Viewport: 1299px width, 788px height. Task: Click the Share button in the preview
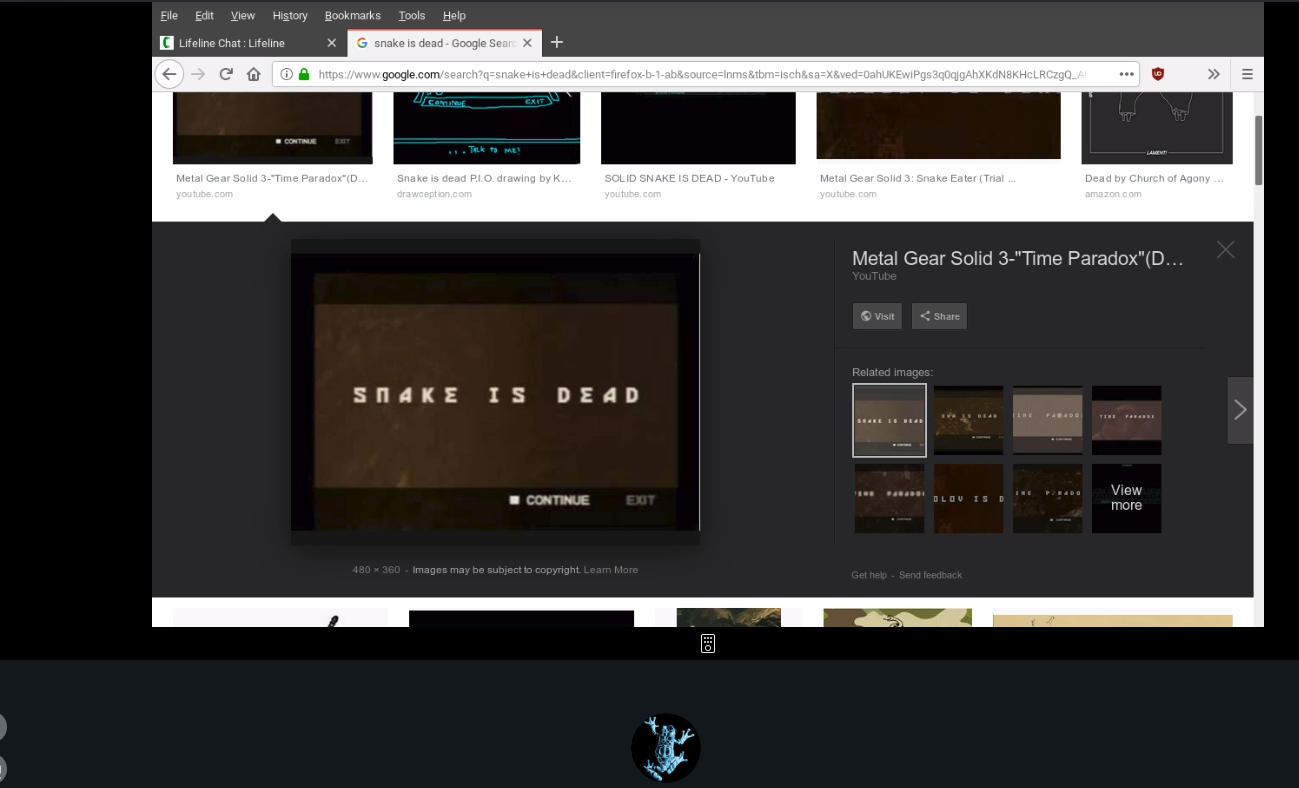click(x=939, y=316)
